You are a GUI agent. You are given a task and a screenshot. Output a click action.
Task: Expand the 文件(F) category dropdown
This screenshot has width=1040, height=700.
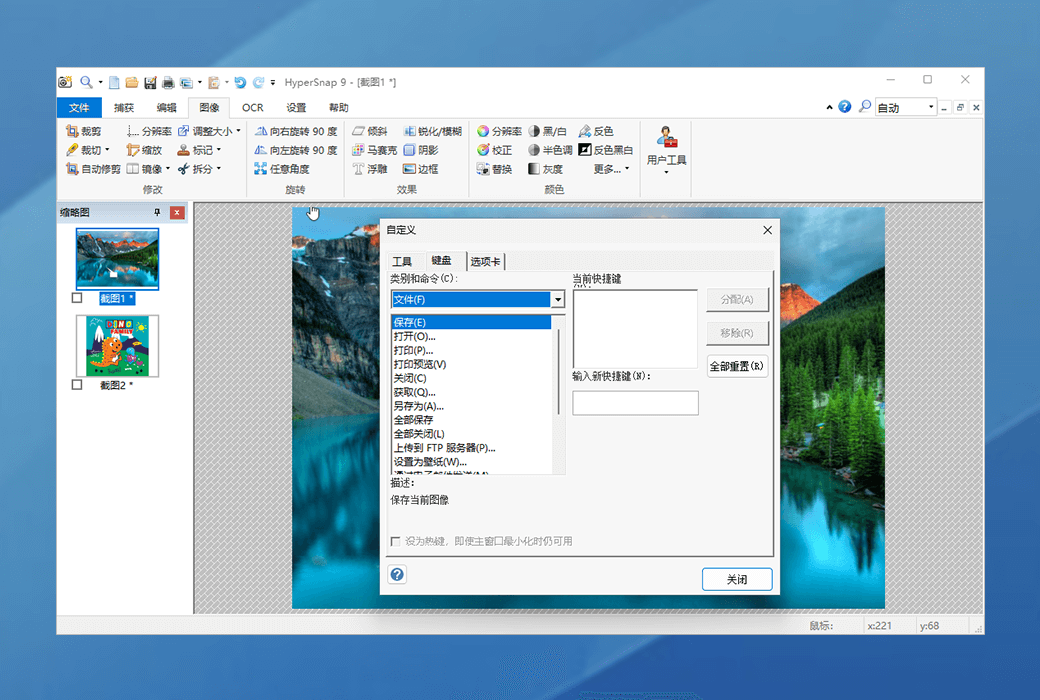pos(558,300)
